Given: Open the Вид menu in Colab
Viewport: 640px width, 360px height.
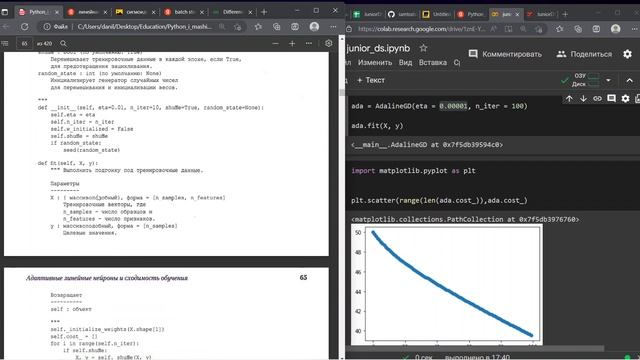Looking at the screenshot, I should pyautogui.click(x=405, y=62).
